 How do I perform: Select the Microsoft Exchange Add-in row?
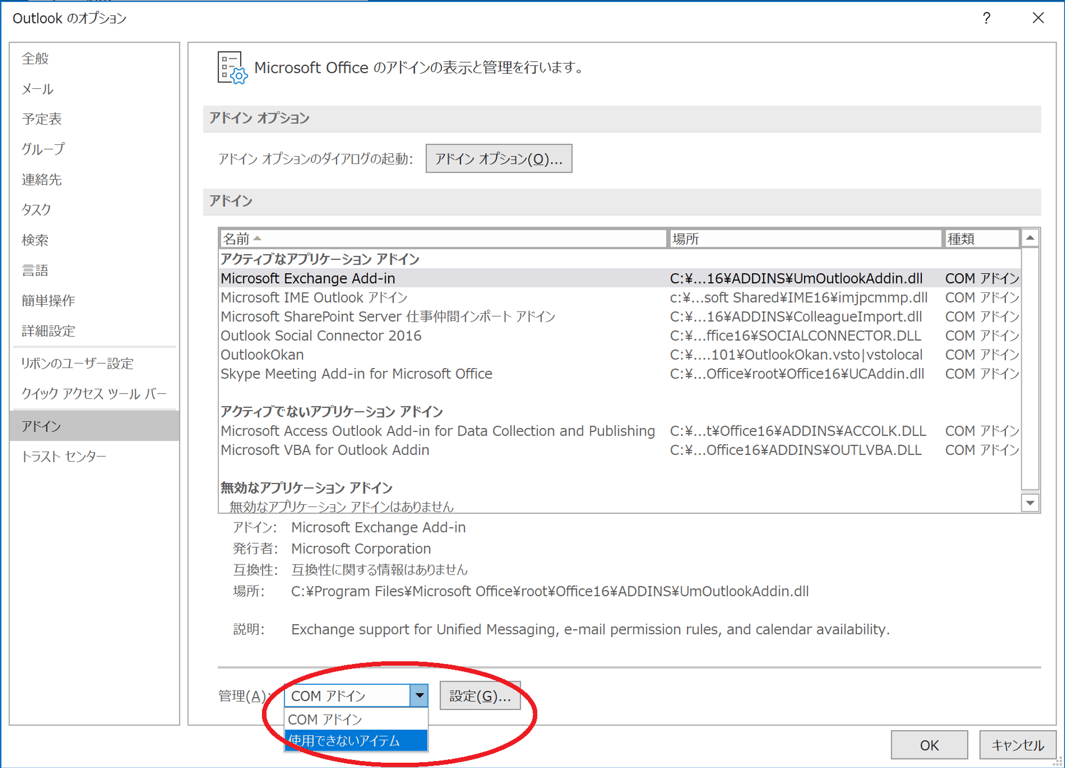pyautogui.click(x=619, y=278)
